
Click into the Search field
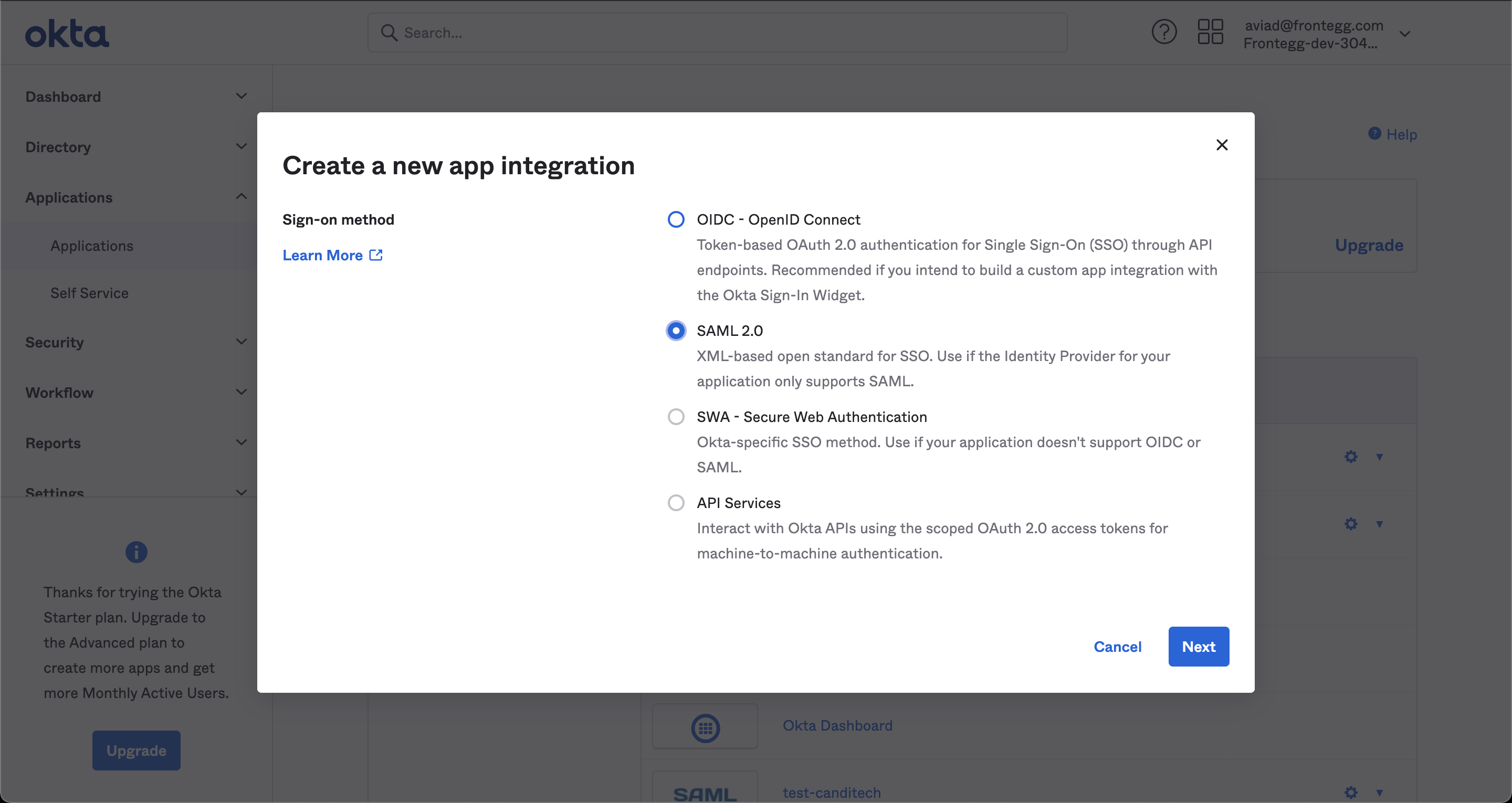pyautogui.click(x=717, y=33)
